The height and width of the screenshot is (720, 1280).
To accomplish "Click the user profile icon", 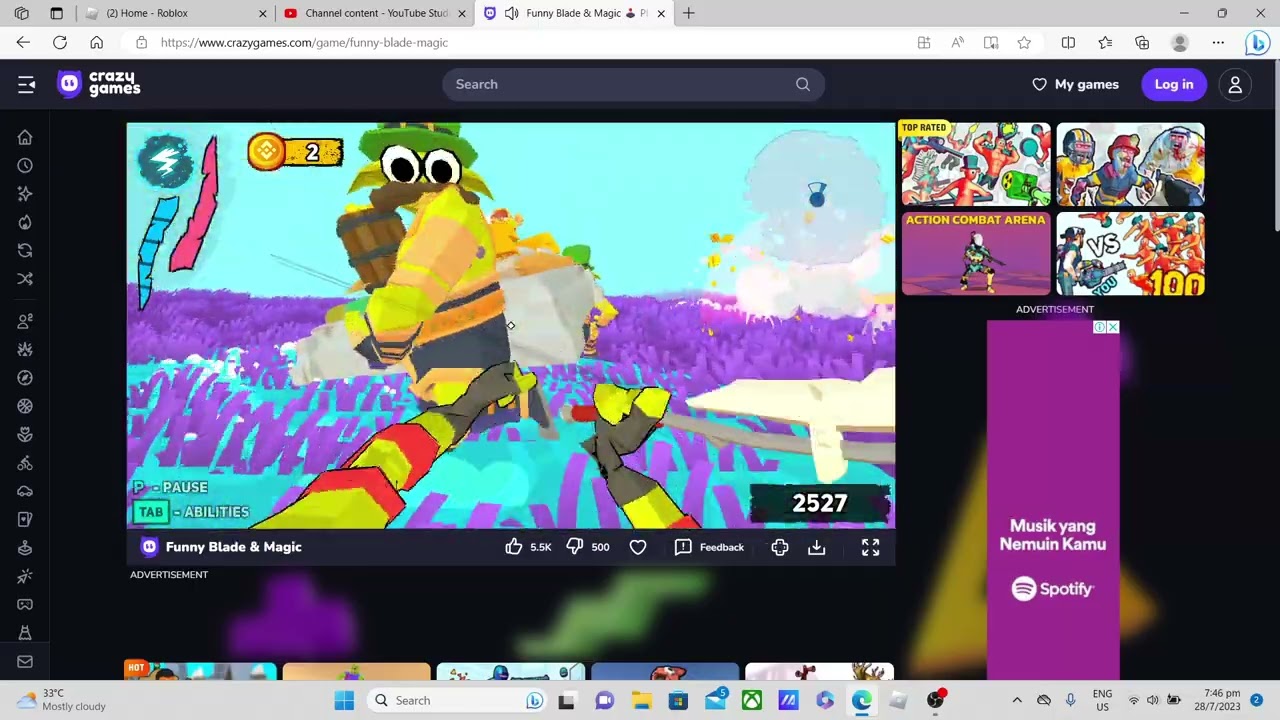I will [1235, 85].
